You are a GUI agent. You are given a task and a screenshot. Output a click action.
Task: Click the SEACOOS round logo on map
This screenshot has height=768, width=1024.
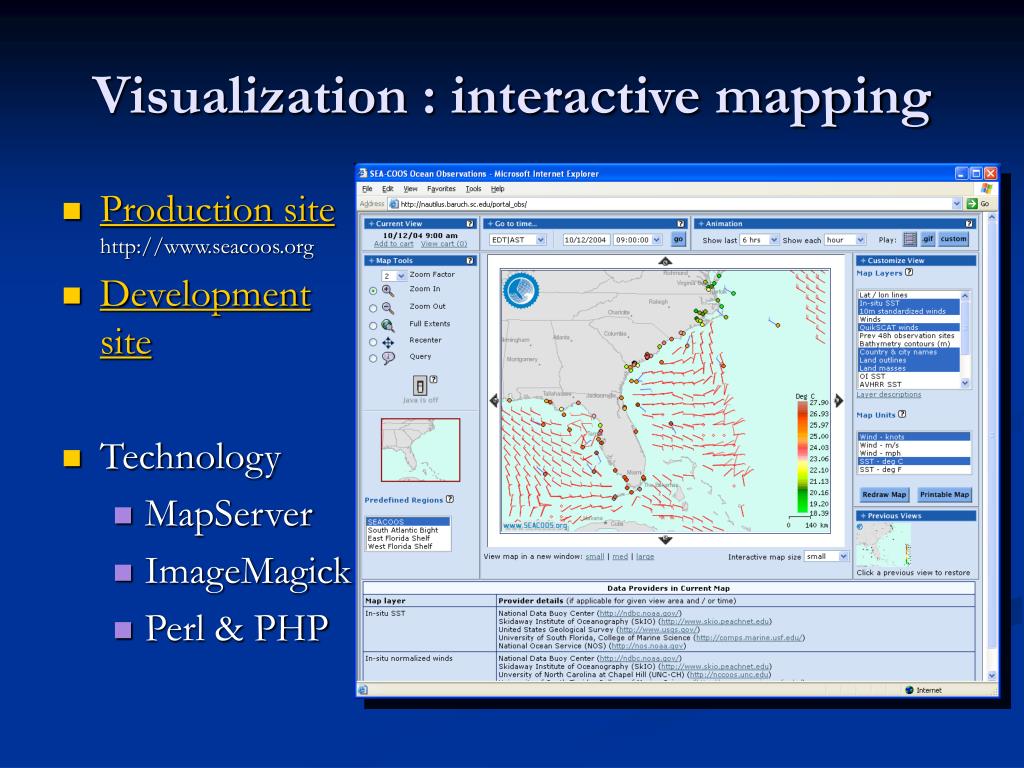click(520, 290)
